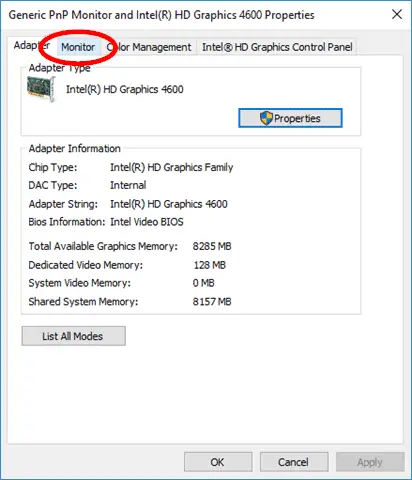Select Intel Video BIOS value
The image size is (412, 480).
coord(147,222)
